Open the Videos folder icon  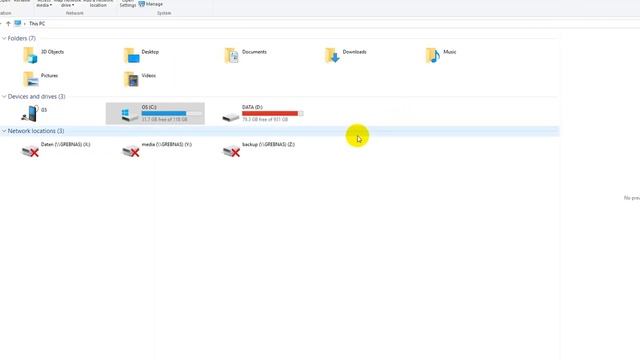(131, 79)
